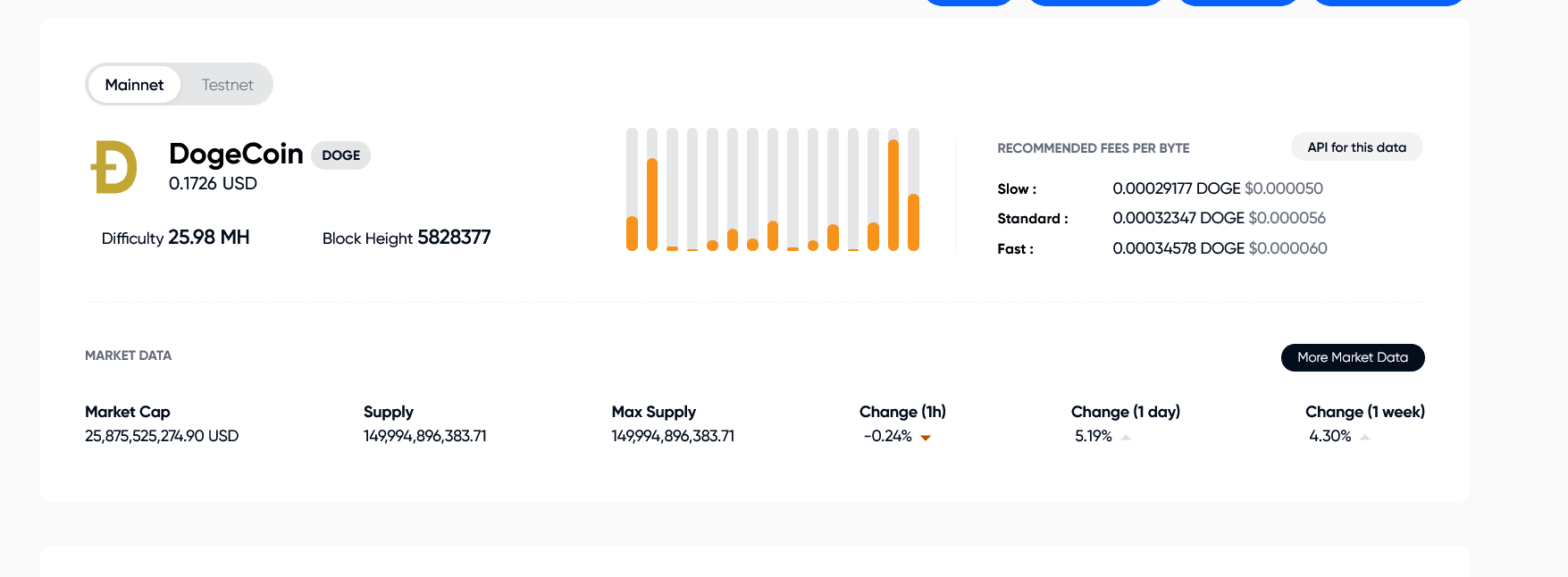Image resolution: width=1568 pixels, height=577 pixels.
Task: Click the 0.1726 USD price text
Action: click(213, 184)
